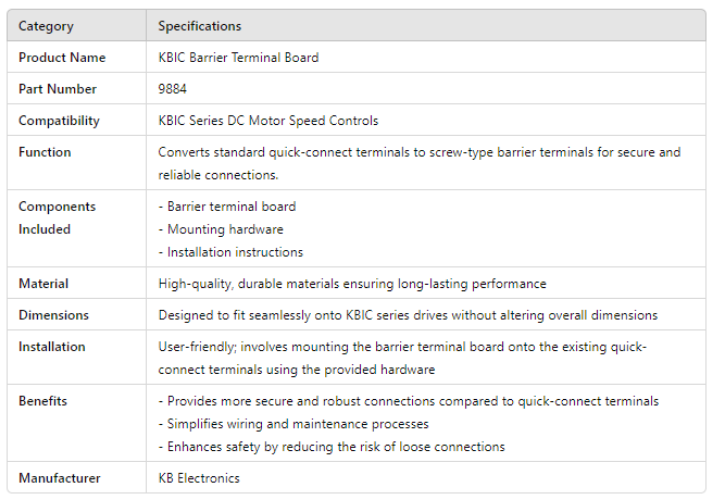Click the KB Electronics manufacturer value
This screenshot has height=500, width=713.
[199, 478]
